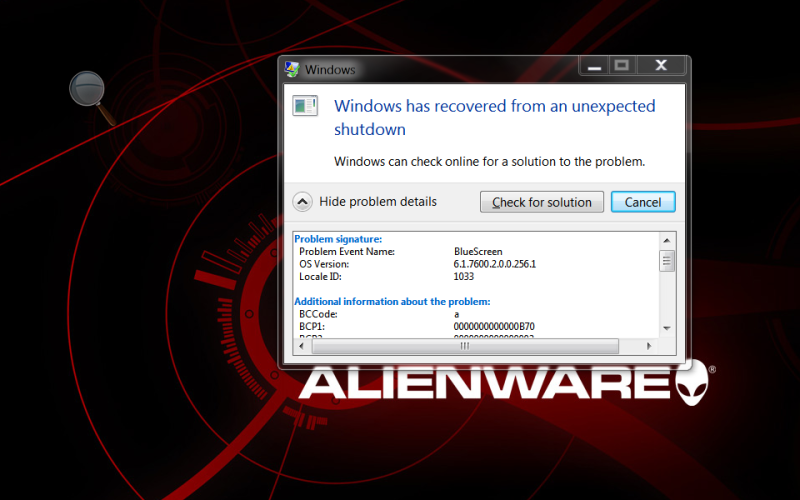Collapse details with the Hide problem details chevron
The height and width of the screenshot is (500, 800).
click(302, 202)
